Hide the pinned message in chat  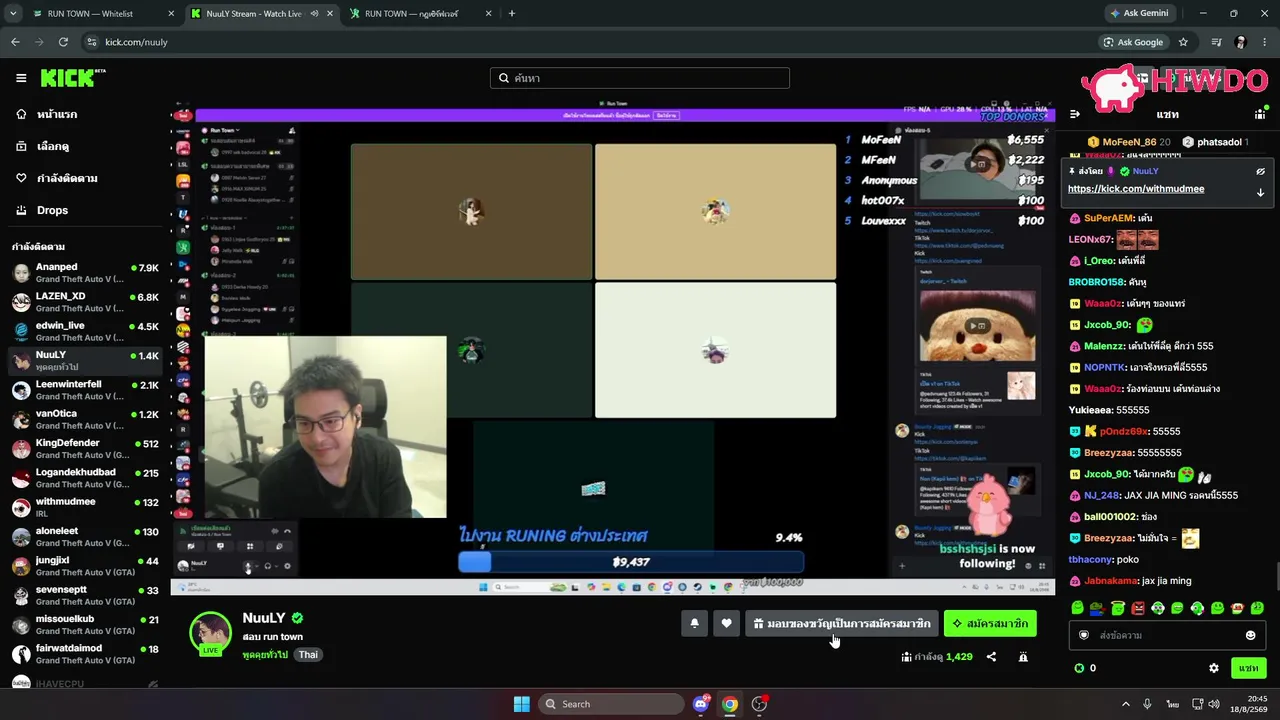coord(1260,172)
